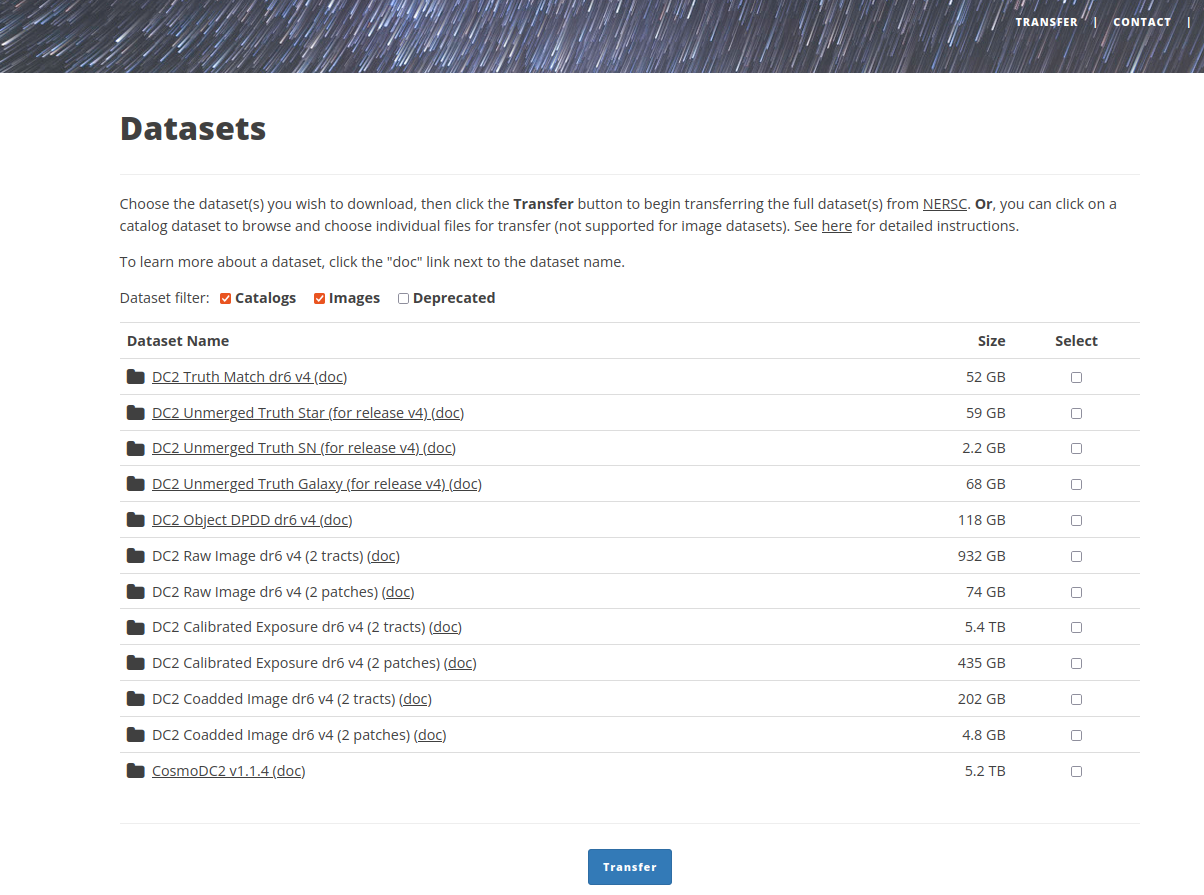Image resolution: width=1204 pixels, height=895 pixels.
Task: Open doc link for Coadded Image 2 patches
Action: point(430,735)
